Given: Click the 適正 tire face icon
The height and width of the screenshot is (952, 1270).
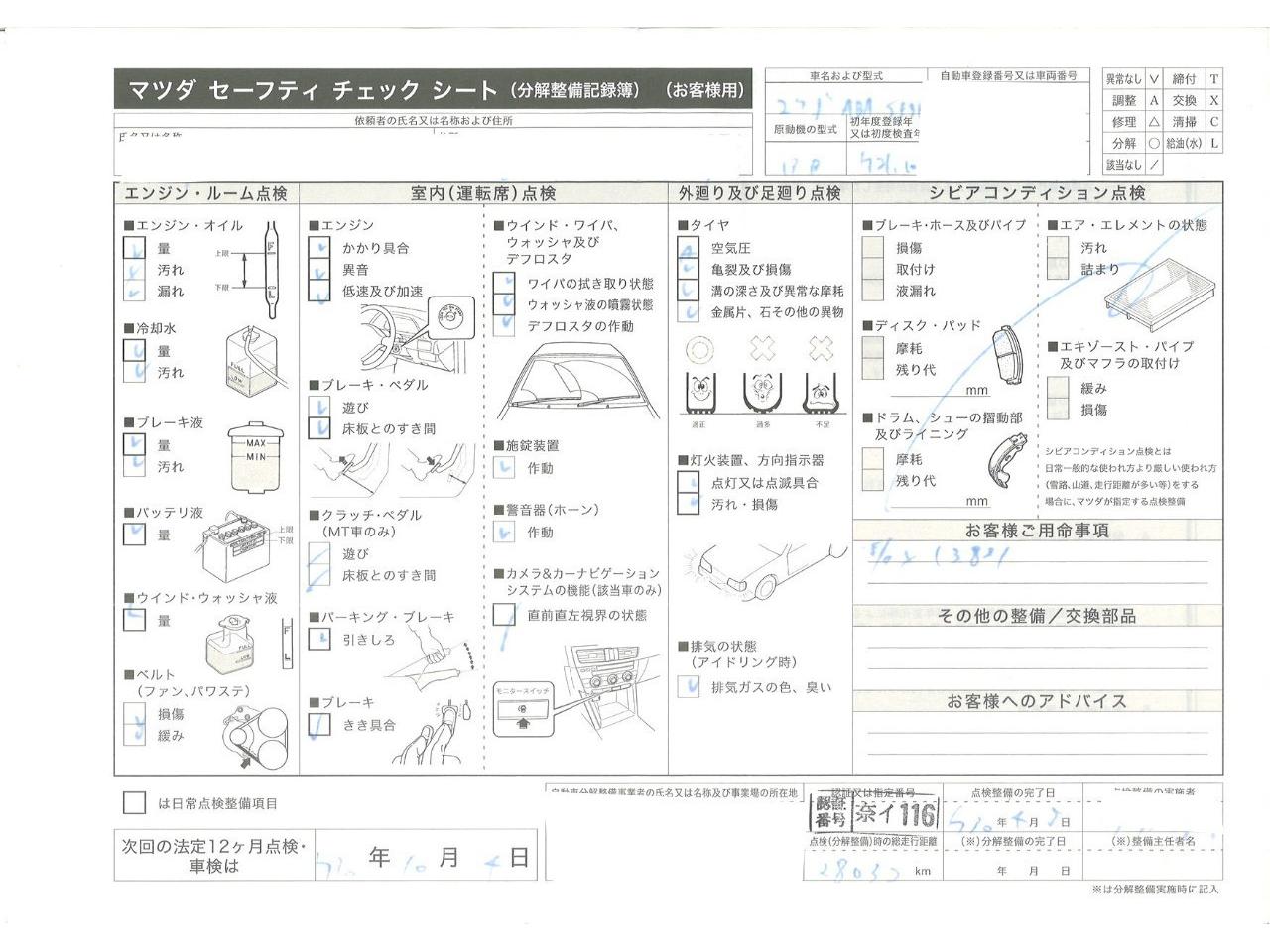Looking at the screenshot, I should [x=699, y=394].
